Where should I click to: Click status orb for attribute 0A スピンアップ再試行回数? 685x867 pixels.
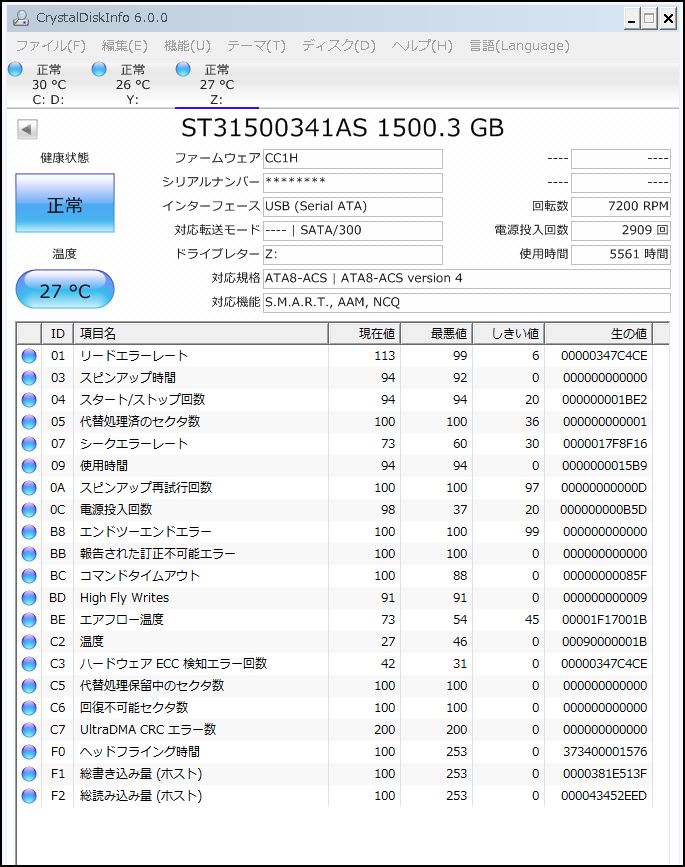[x=29, y=488]
